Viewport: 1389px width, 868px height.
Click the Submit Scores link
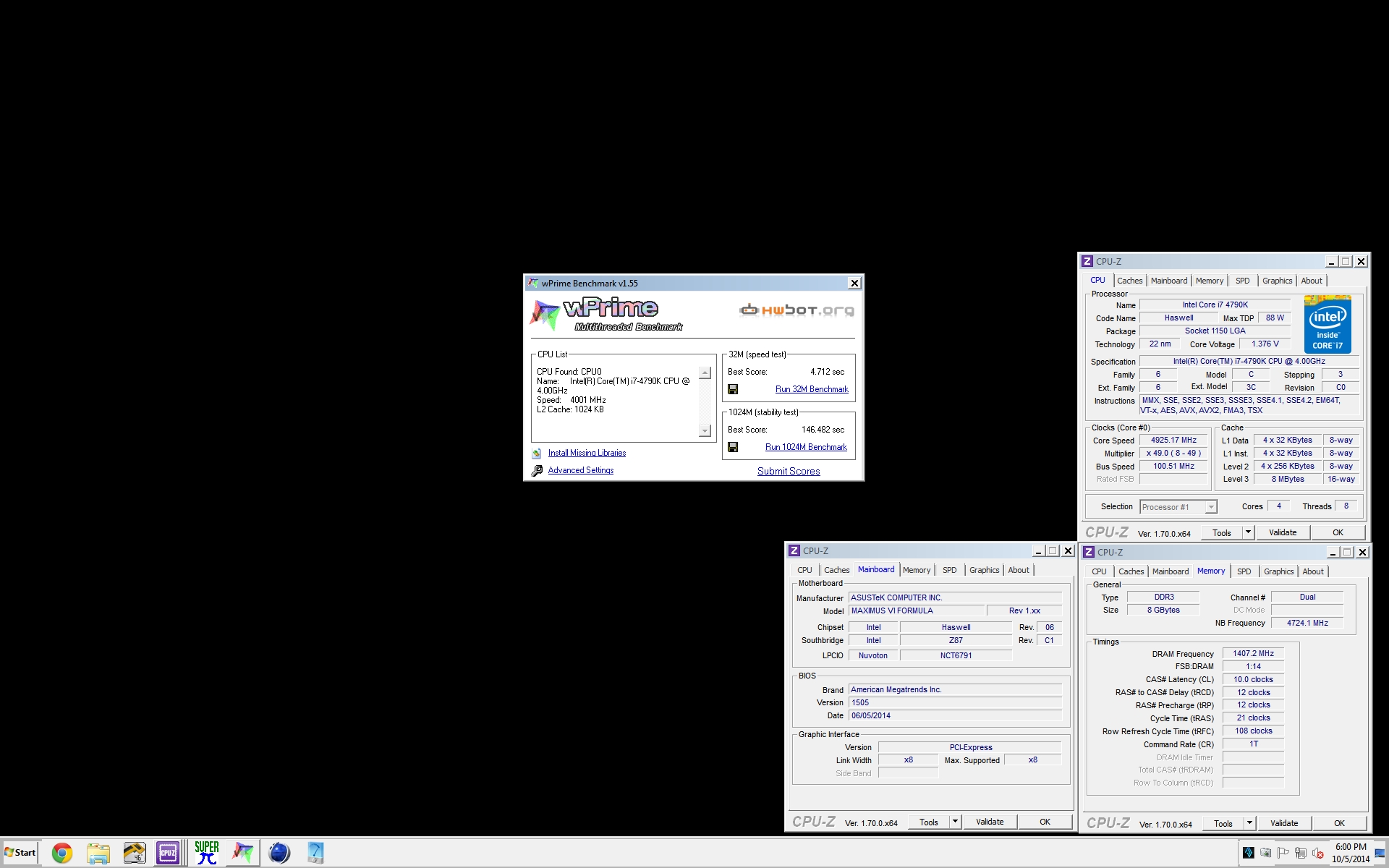[789, 471]
